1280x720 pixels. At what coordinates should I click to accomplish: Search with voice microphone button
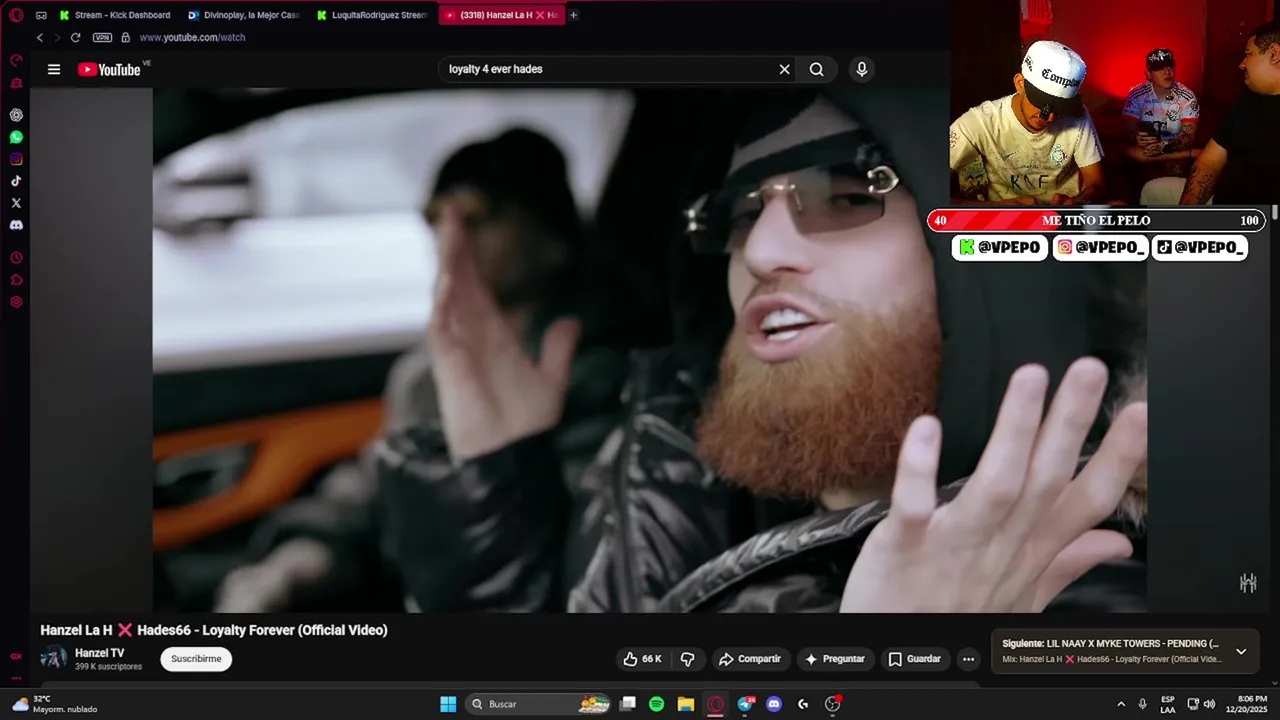coord(862,69)
